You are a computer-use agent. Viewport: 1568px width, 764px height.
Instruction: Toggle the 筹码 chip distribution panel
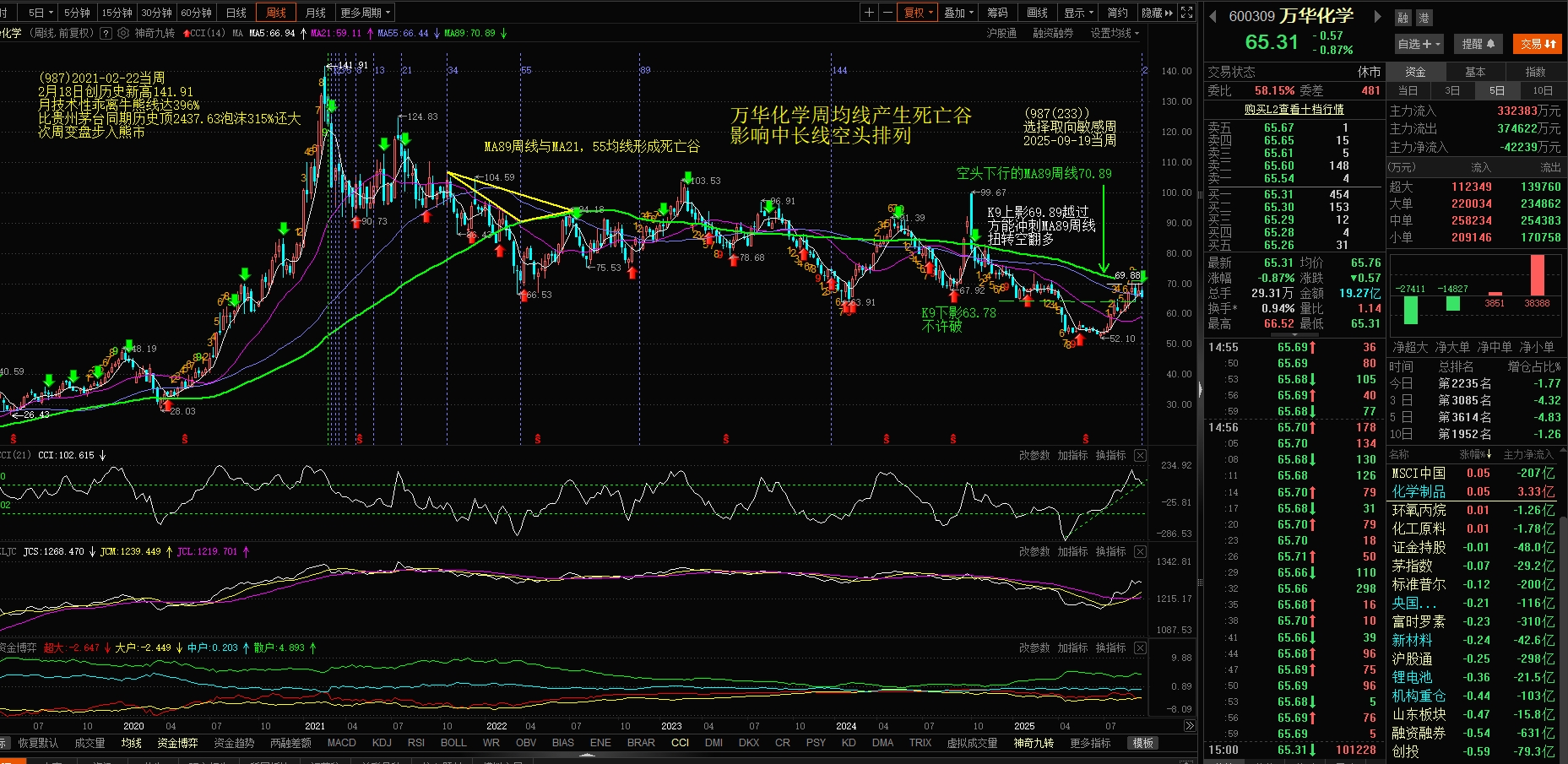(x=997, y=13)
